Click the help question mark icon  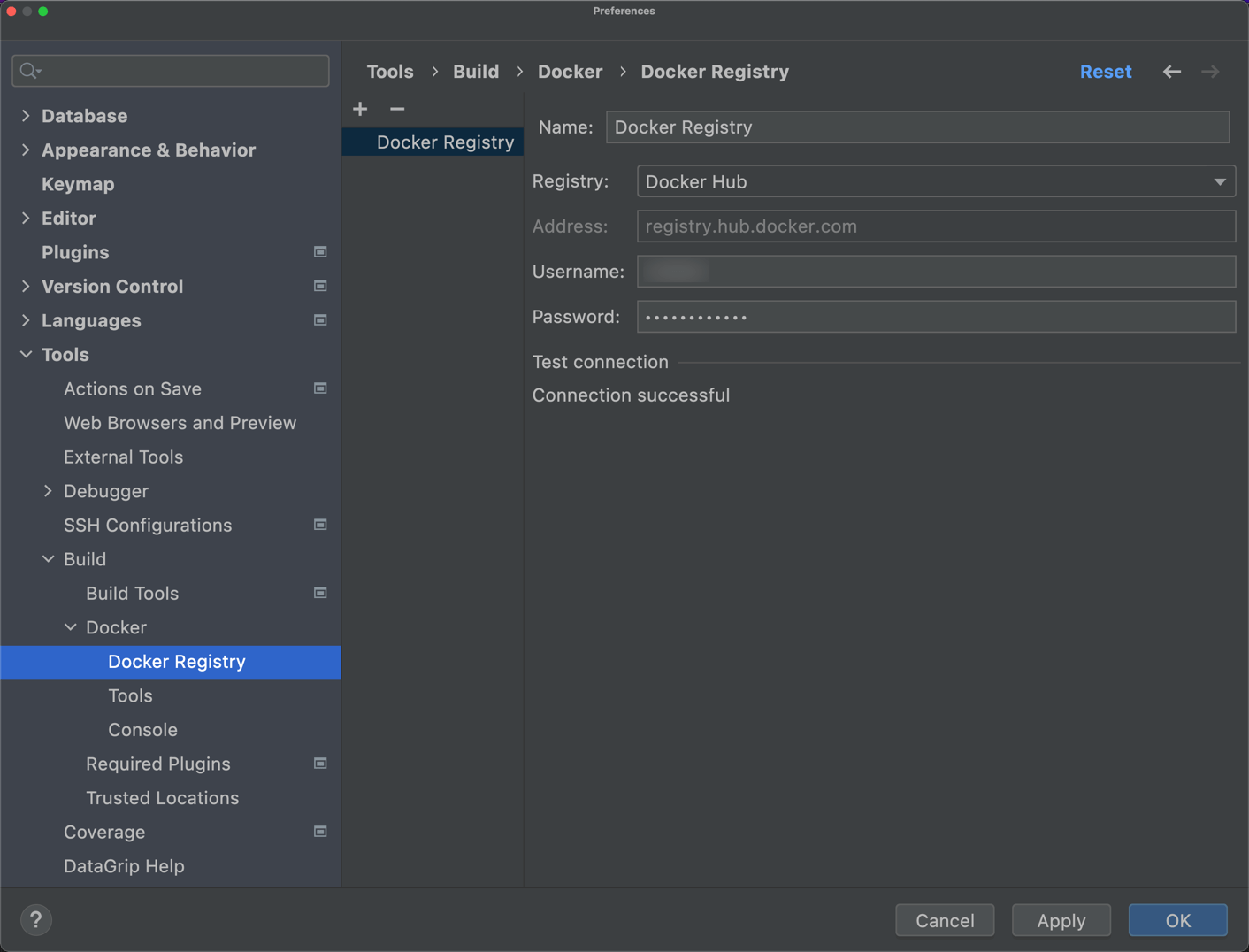pyautogui.click(x=36, y=920)
